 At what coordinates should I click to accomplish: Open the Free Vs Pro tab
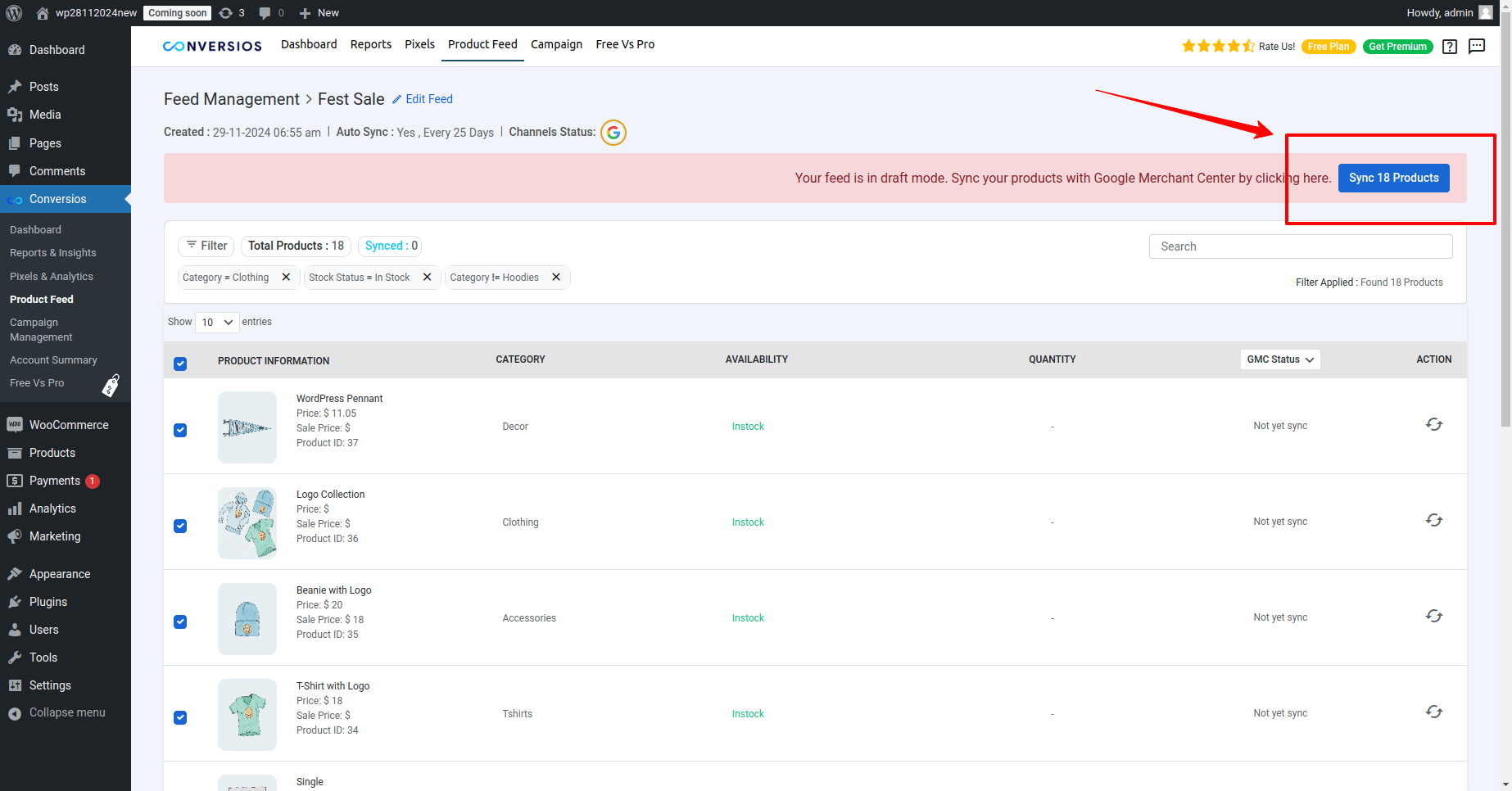(625, 44)
